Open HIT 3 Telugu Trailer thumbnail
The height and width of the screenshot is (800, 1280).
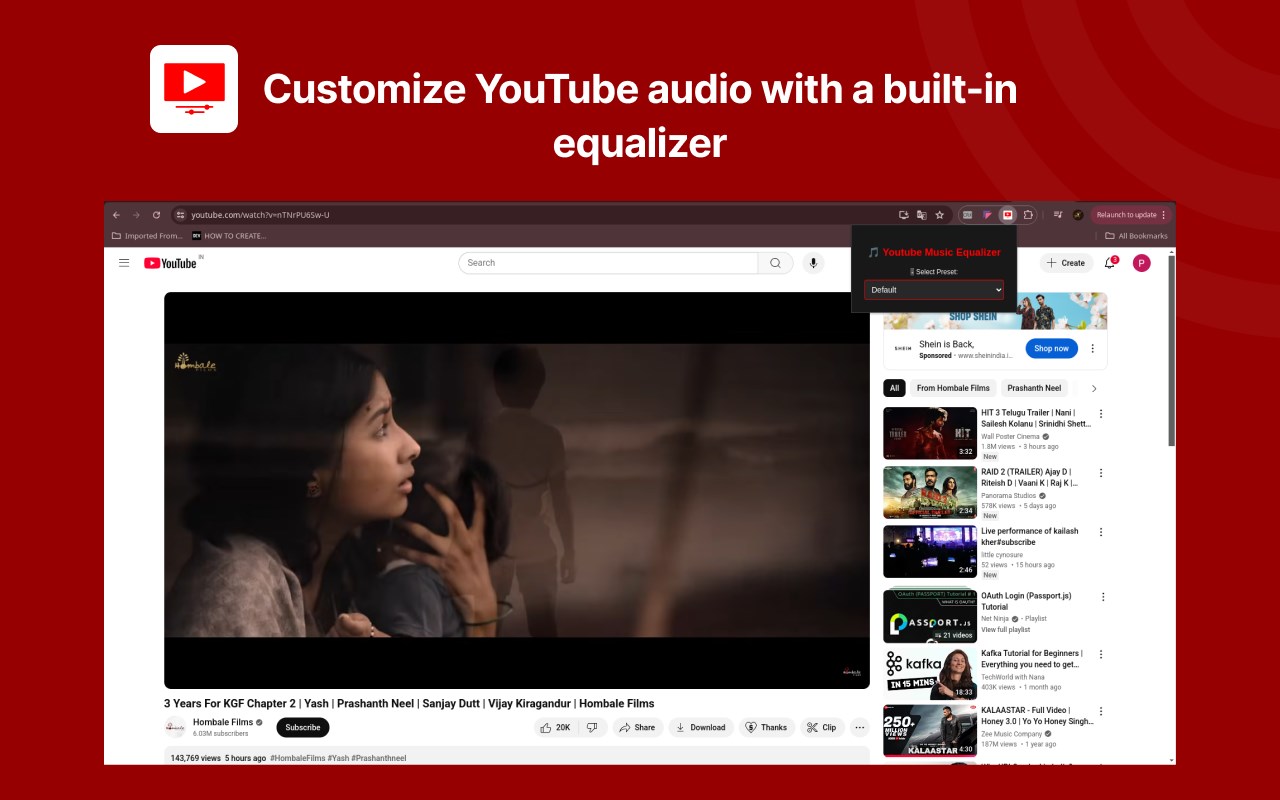coord(930,433)
